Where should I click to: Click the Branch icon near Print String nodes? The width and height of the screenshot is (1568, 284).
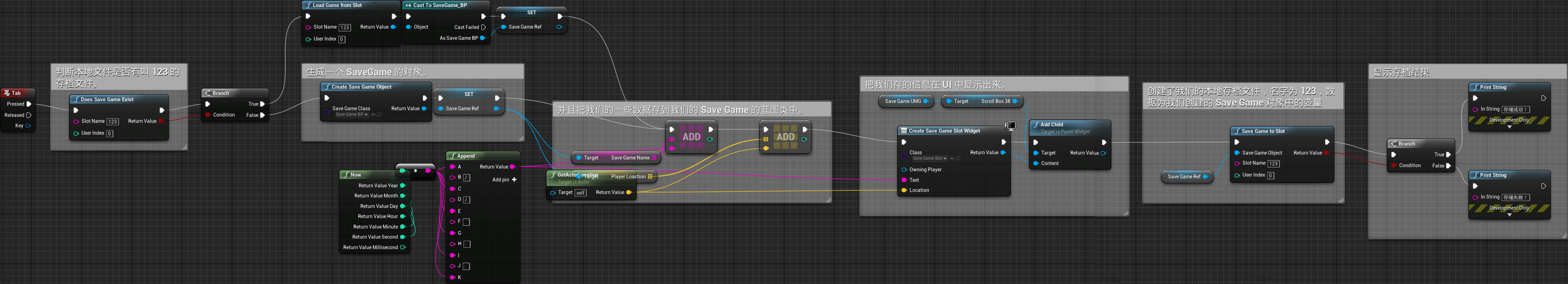point(1393,144)
